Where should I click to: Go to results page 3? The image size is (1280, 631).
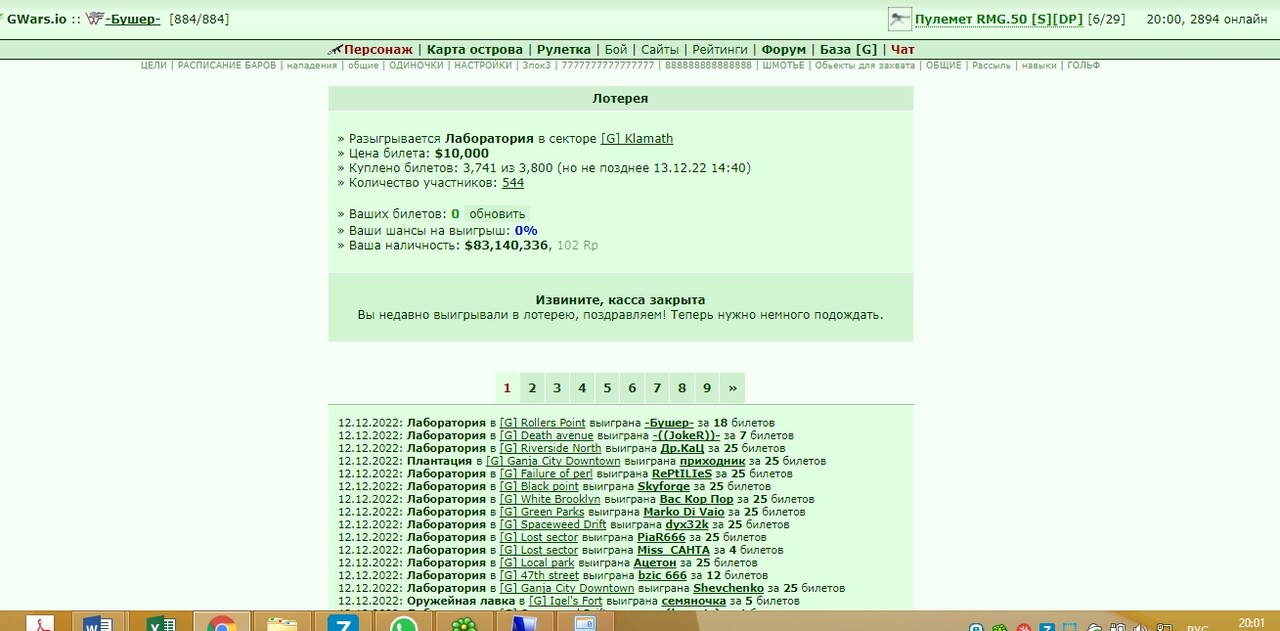pos(557,388)
